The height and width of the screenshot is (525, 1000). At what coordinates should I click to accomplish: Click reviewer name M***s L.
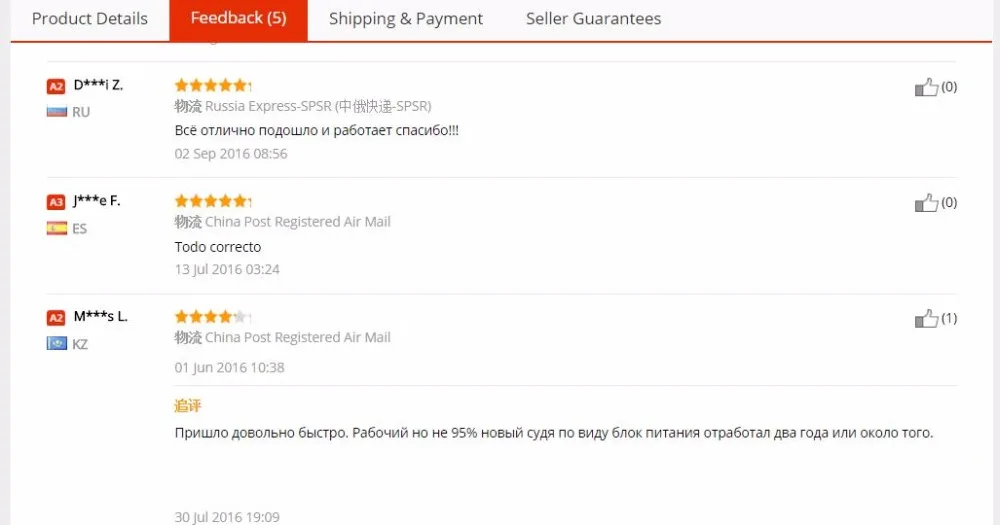(101, 317)
